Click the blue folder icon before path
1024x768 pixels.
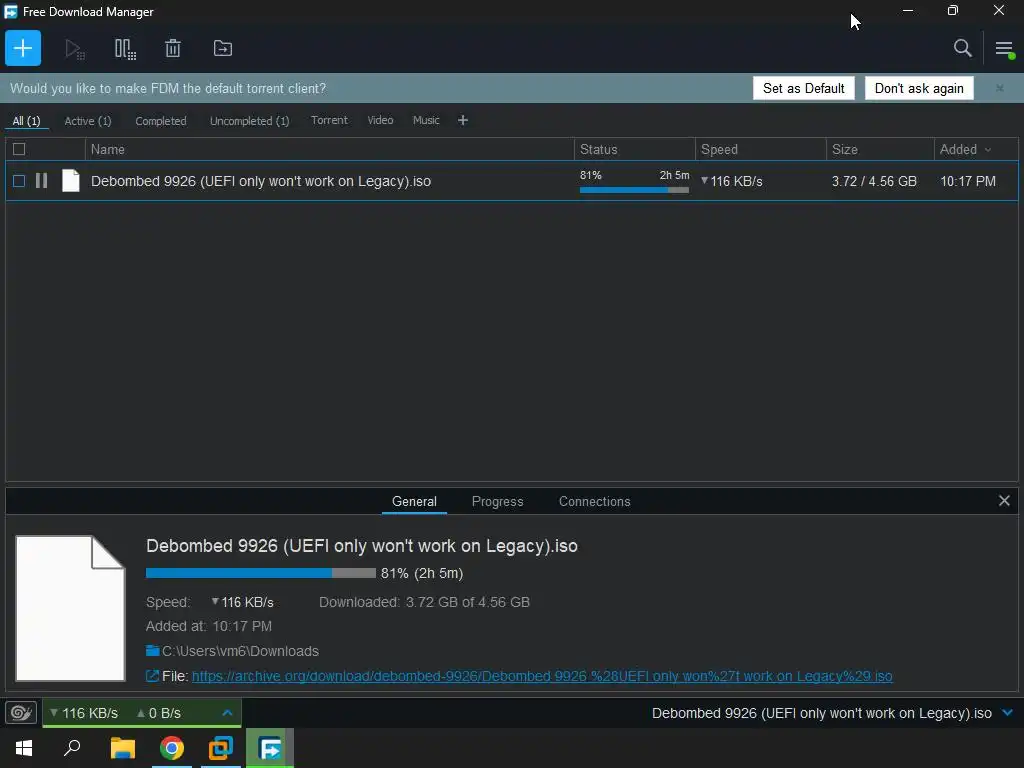pos(153,650)
